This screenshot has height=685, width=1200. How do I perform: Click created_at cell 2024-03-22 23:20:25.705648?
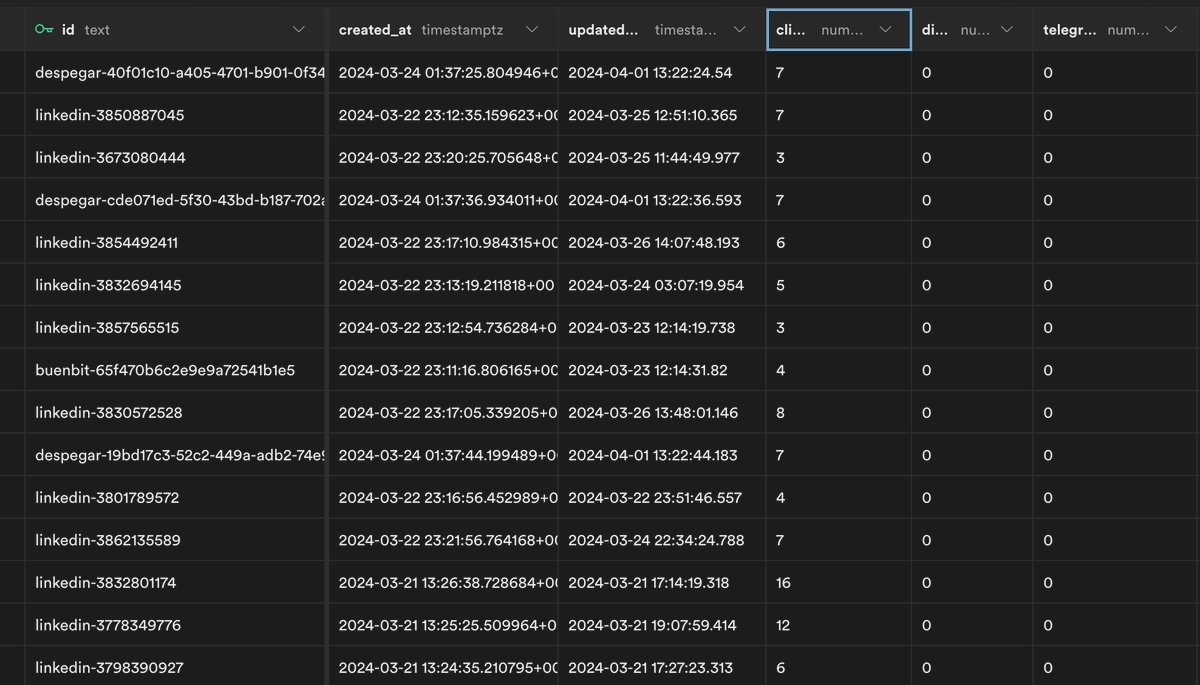click(444, 158)
